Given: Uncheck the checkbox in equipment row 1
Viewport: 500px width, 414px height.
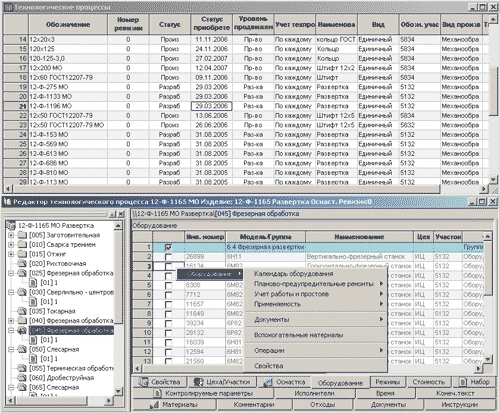Looking at the screenshot, I should [168, 247].
